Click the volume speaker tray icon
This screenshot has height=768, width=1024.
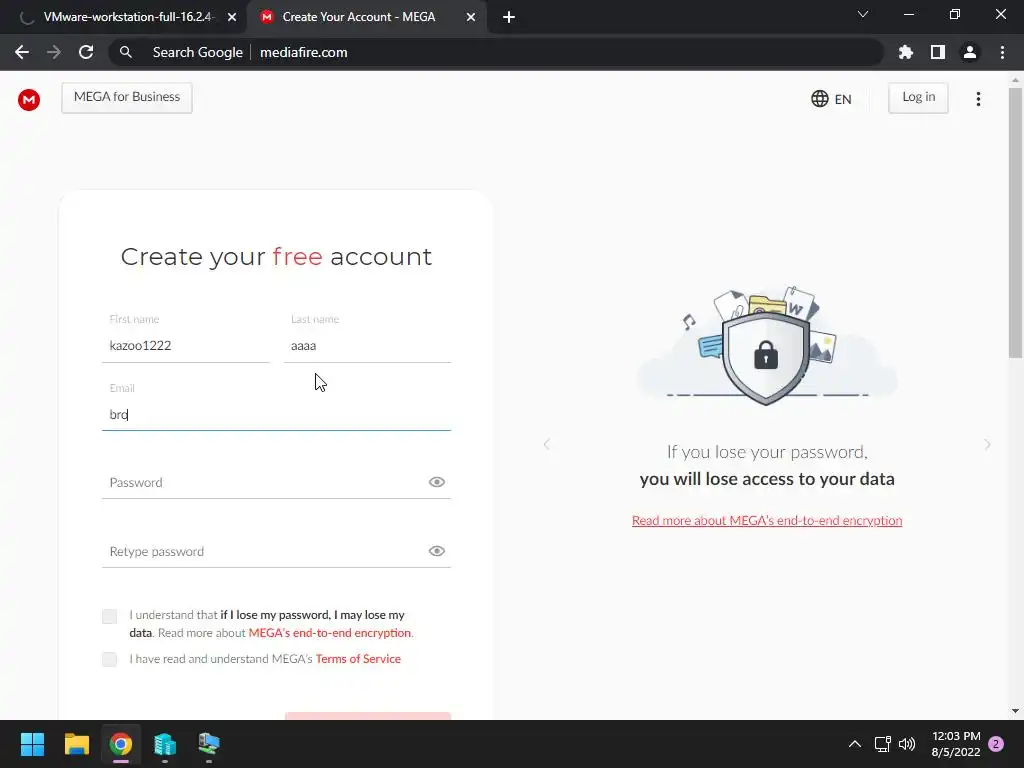coord(907,744)
